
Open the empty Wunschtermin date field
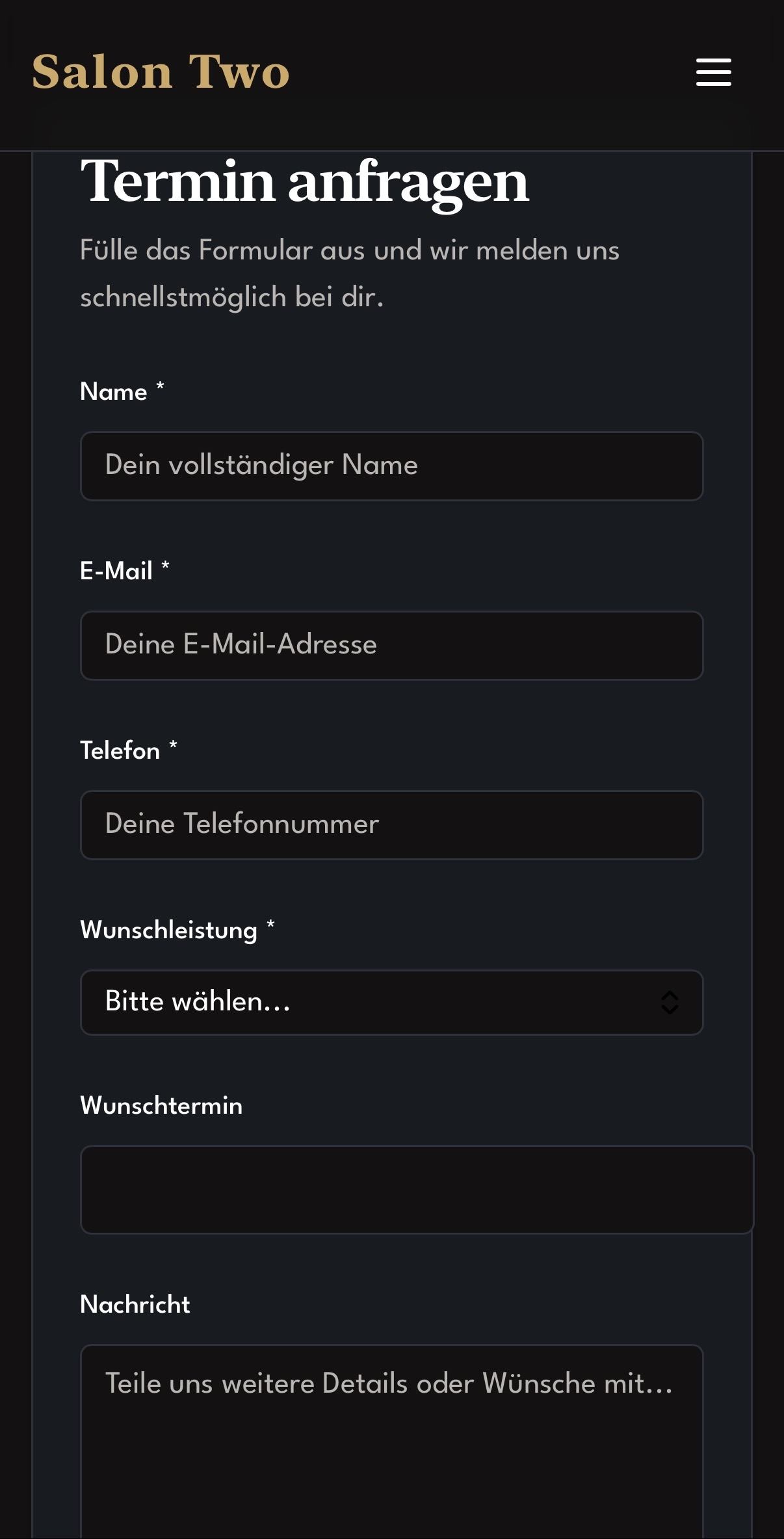(x=416, y=1190)
